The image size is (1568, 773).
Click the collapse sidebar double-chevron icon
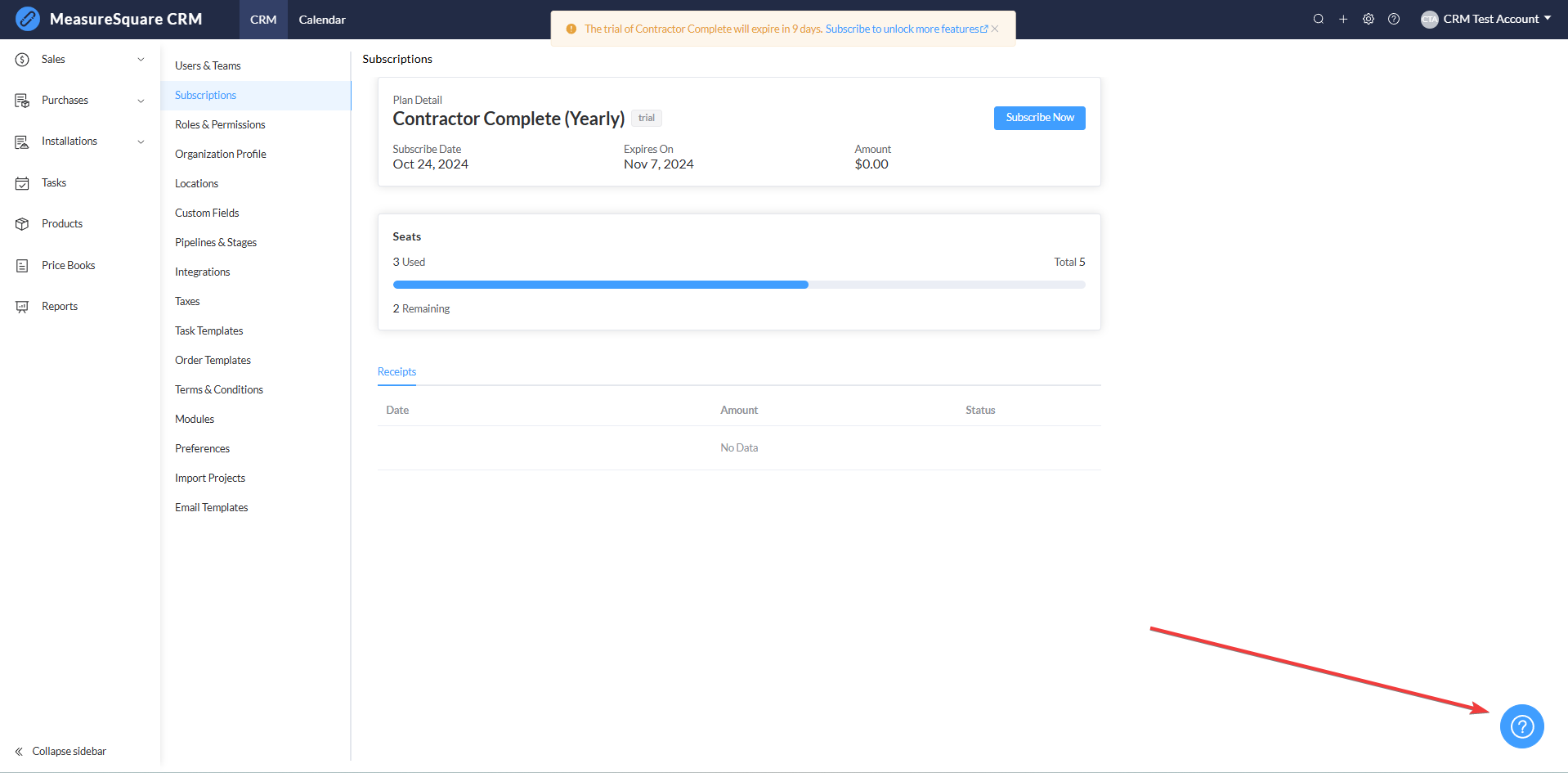pyautogui.click(x=19, y=752)
